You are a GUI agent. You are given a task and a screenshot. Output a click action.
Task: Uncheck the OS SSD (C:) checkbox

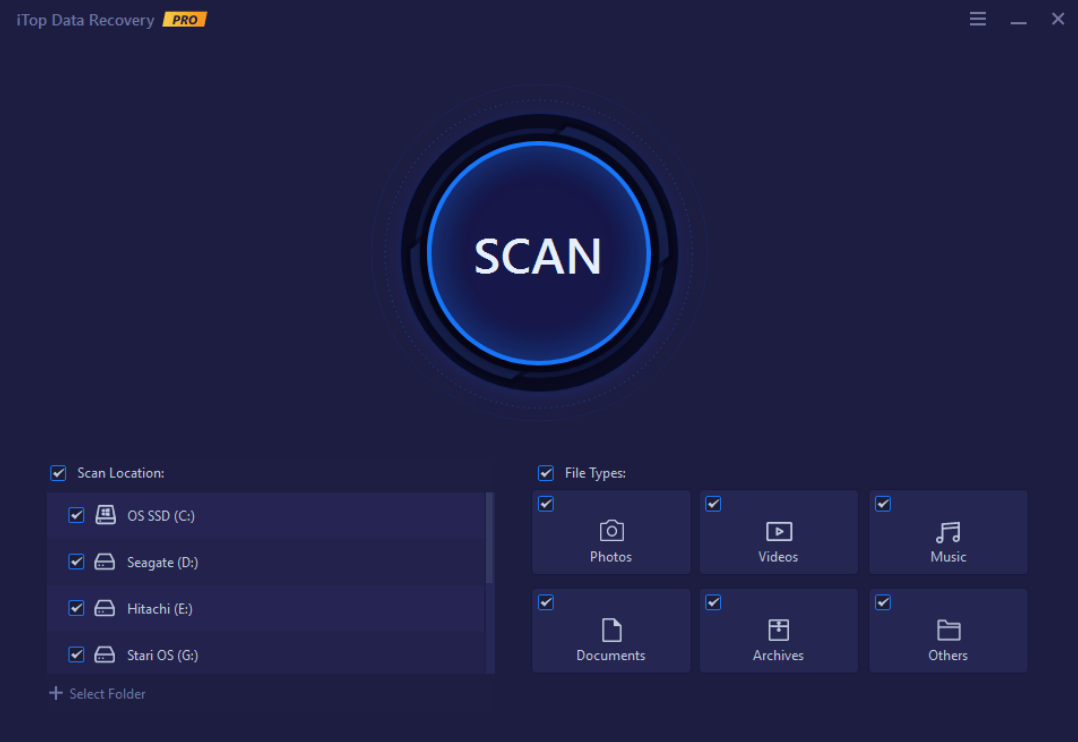click(x=76, y=515)
